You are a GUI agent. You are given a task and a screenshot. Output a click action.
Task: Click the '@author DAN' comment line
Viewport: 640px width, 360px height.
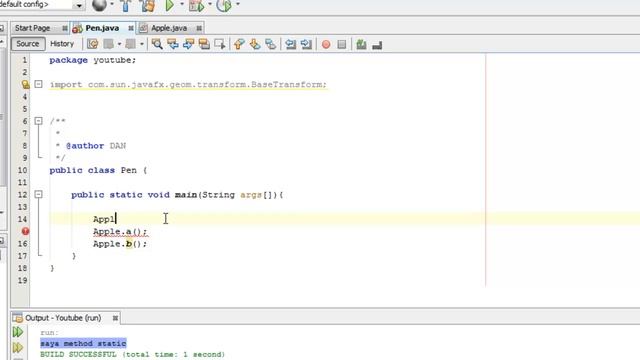tap(96, 146)
